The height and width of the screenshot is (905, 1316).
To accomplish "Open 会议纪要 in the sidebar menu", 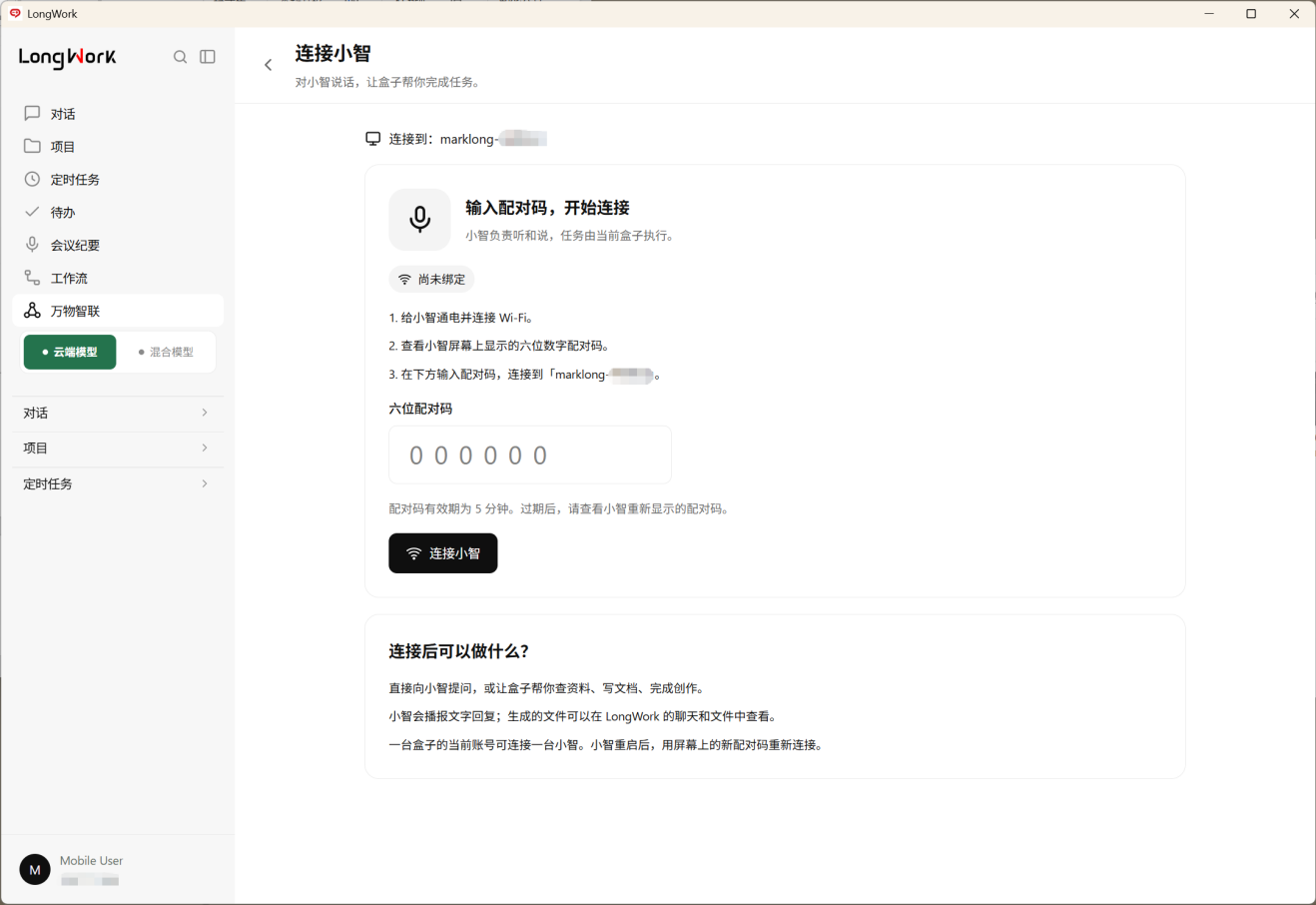I will tap(118, 245).
